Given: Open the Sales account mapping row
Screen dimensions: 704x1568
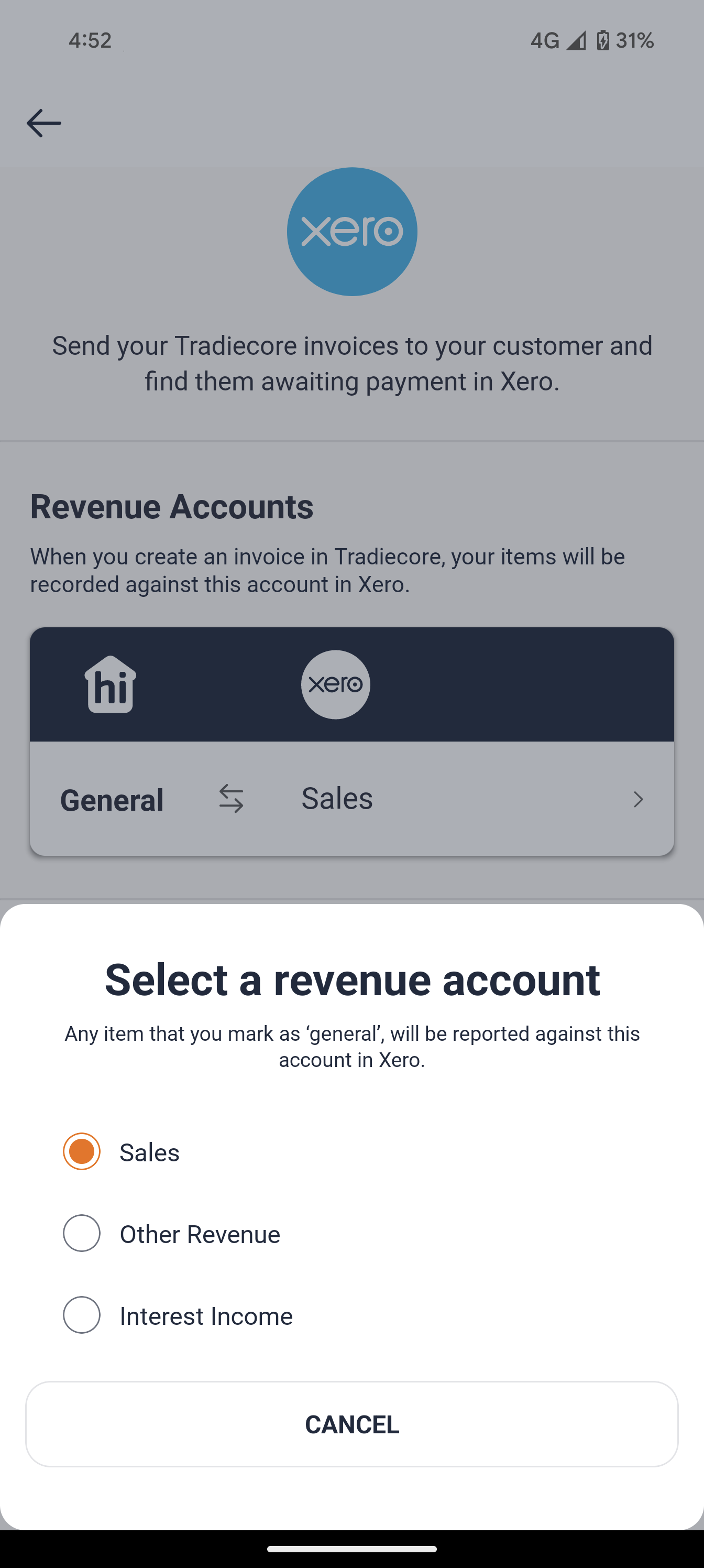Looking at the screenshot, I should [x=337, y=799].
